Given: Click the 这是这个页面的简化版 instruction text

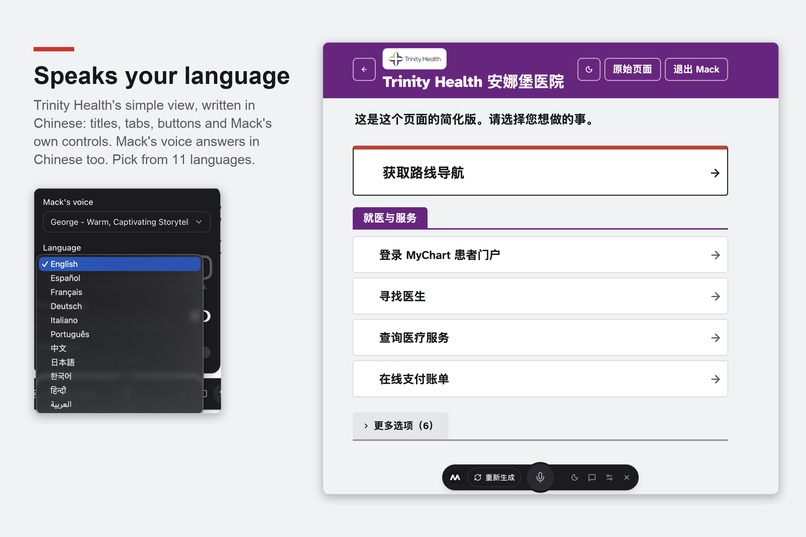Looking at the screenshot, I should point(474,120).
